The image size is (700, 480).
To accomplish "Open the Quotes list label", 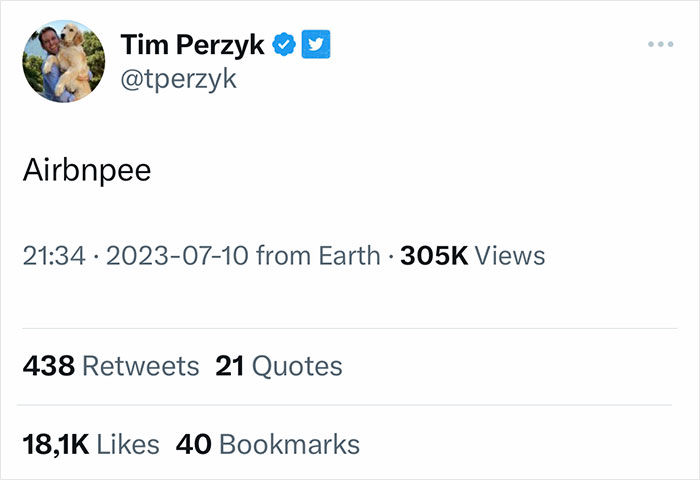I will coord(297,367).
